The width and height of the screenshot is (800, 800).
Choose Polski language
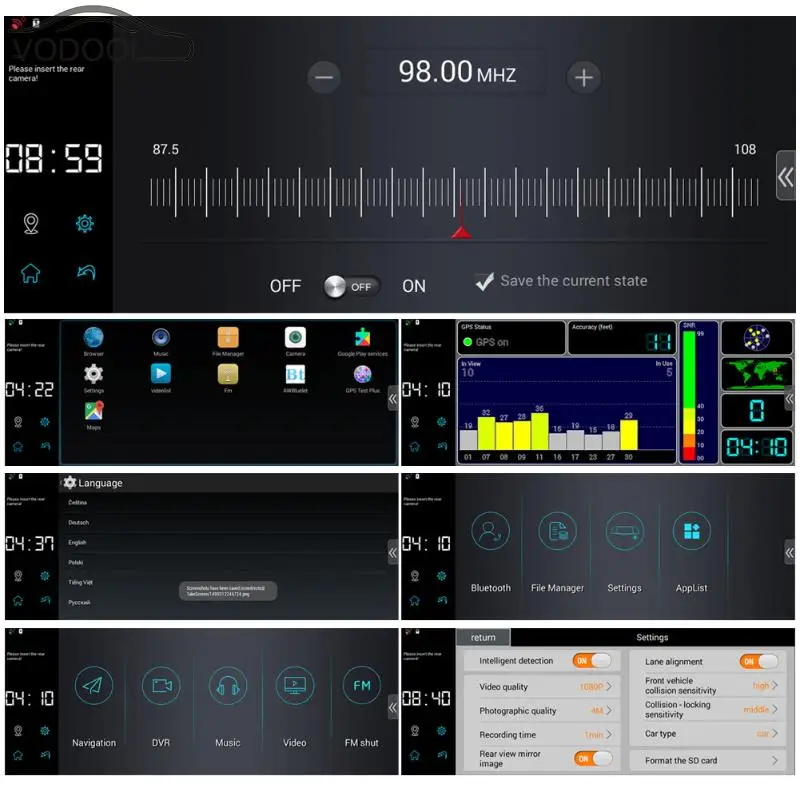pos(228,562)
